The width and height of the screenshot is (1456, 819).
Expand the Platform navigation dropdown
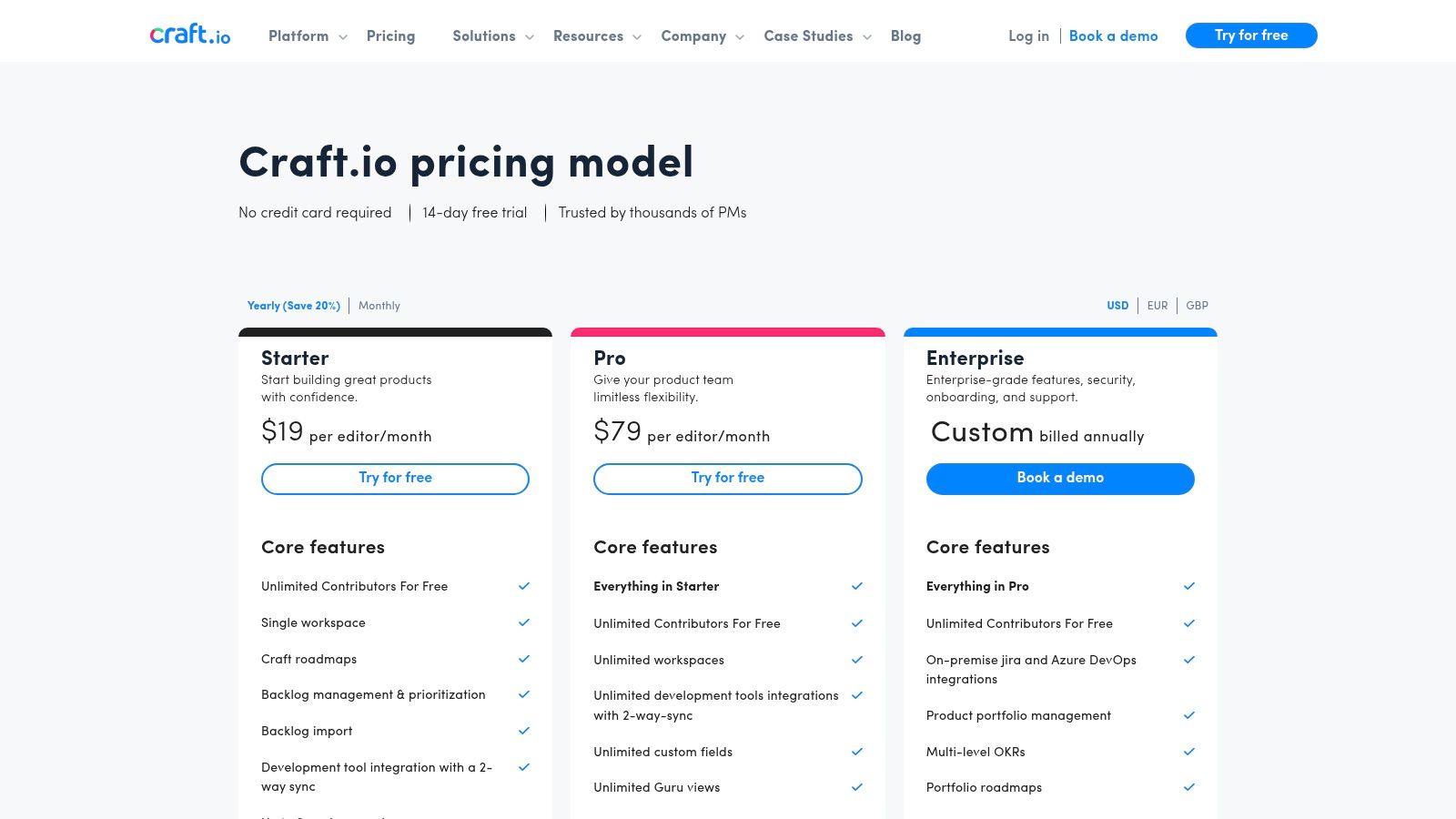pos(298,36)
